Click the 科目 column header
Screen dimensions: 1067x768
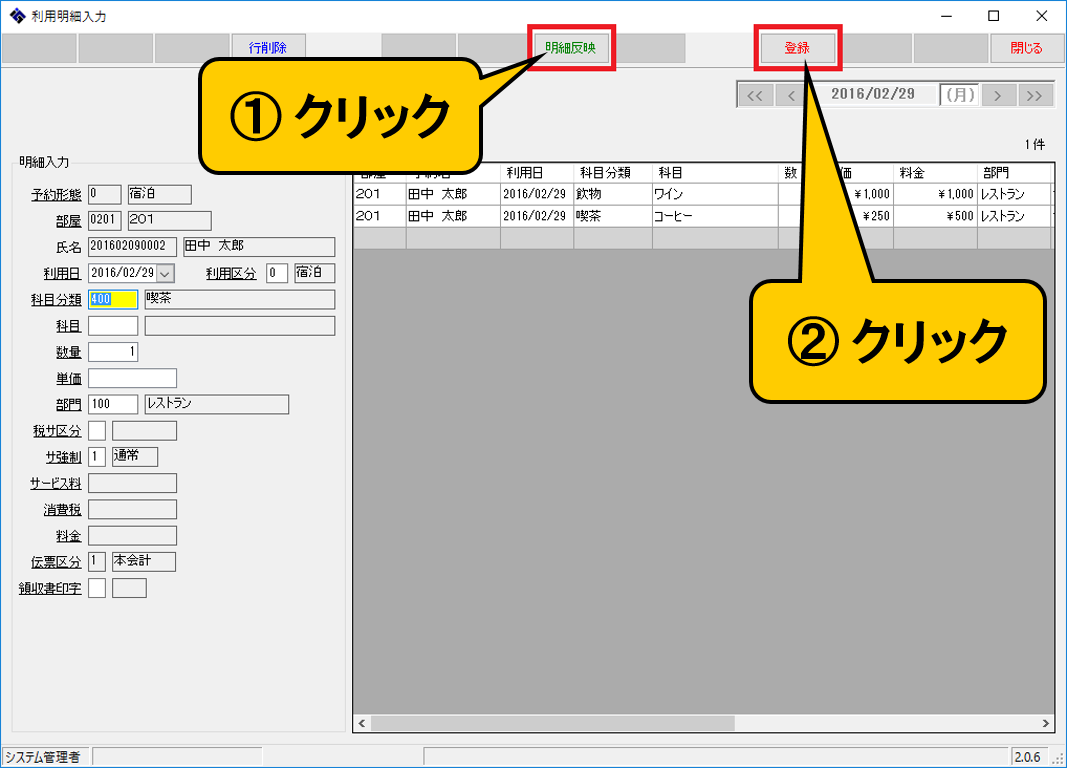[x=715, y=173]
